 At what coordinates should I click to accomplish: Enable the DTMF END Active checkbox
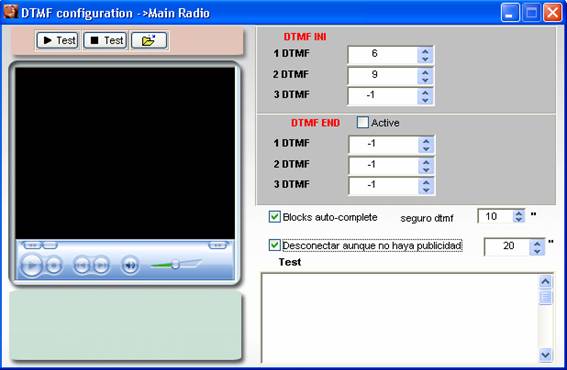pyautogui.click(x=362, y=123)
